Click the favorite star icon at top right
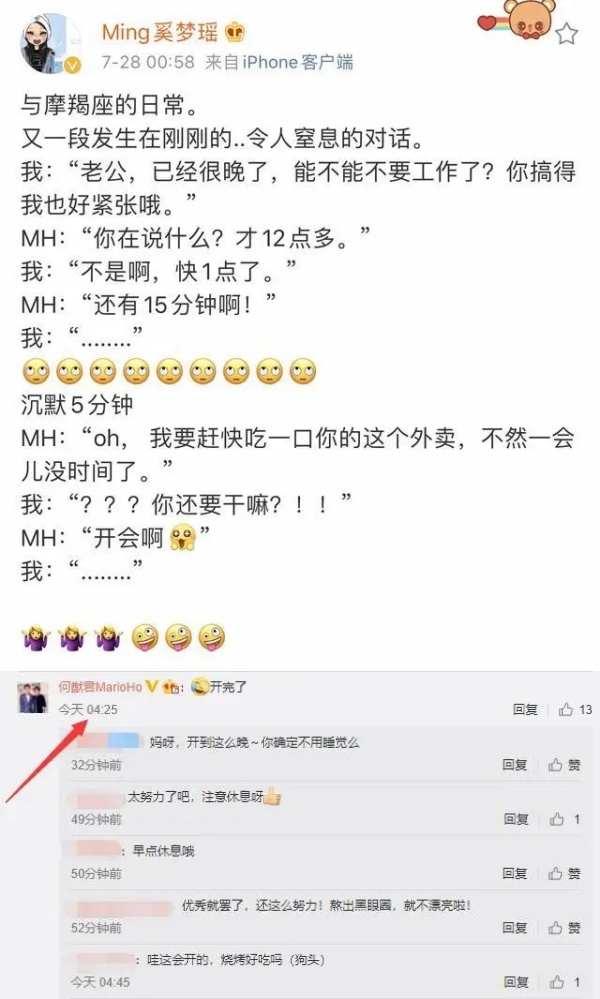600x999 pixels. tap(566, 34)
